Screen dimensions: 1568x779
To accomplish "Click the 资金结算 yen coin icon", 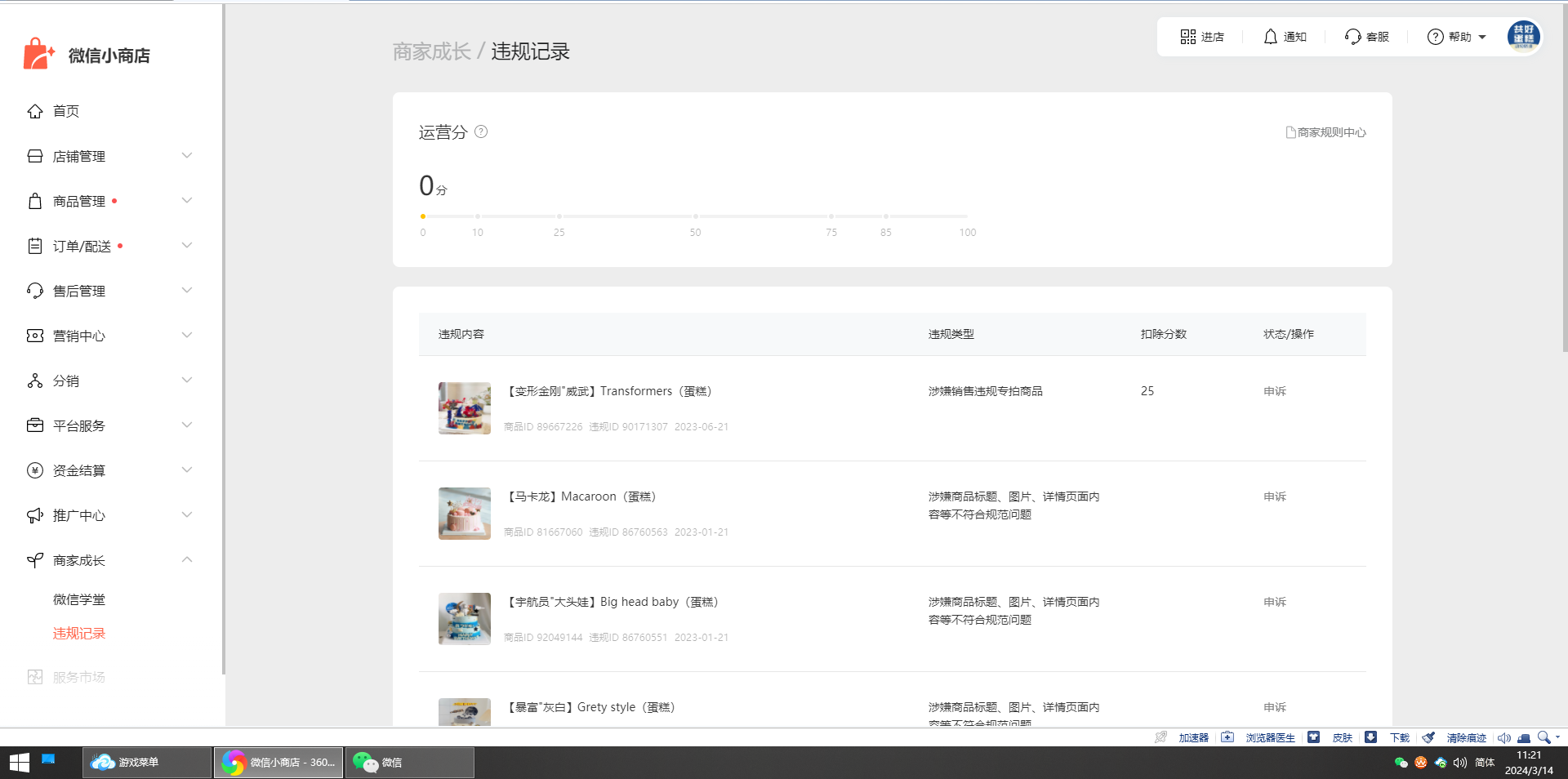I will 35,470.
